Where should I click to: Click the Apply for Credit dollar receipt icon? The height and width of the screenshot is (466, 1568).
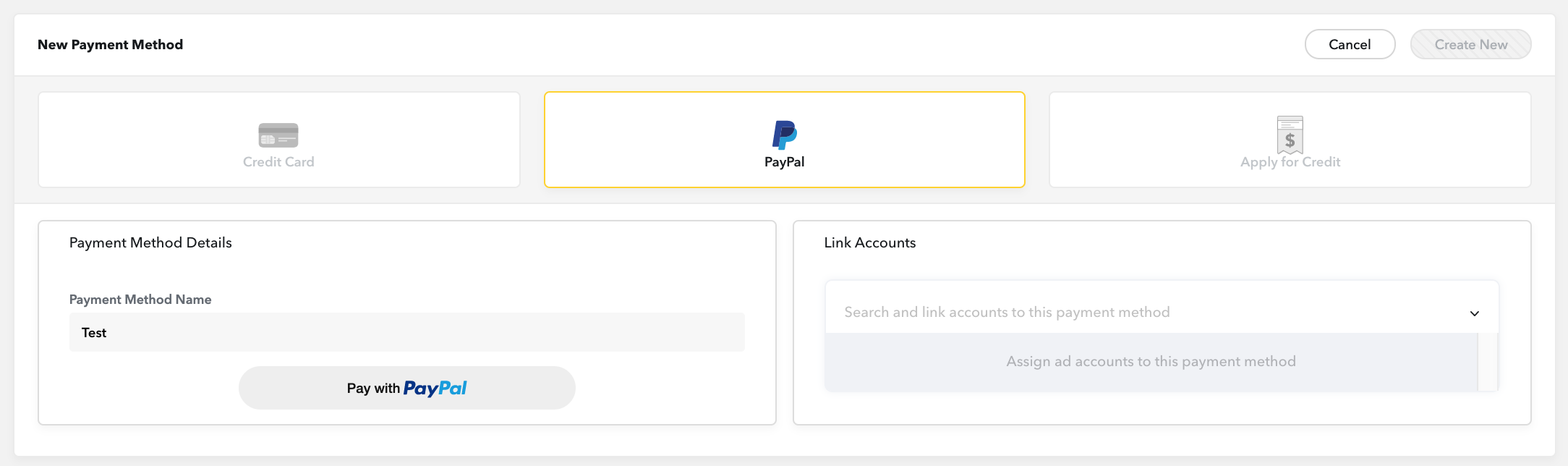[1290, 135]
